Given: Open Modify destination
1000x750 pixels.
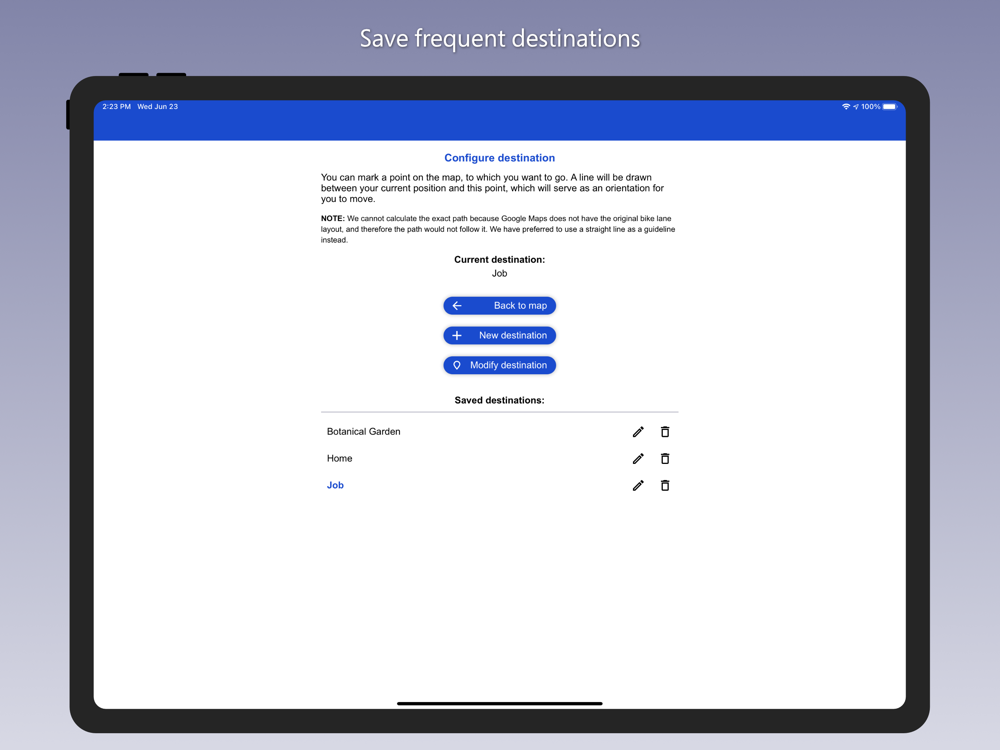Looking at the screenshot, I should tap(499, 365).
